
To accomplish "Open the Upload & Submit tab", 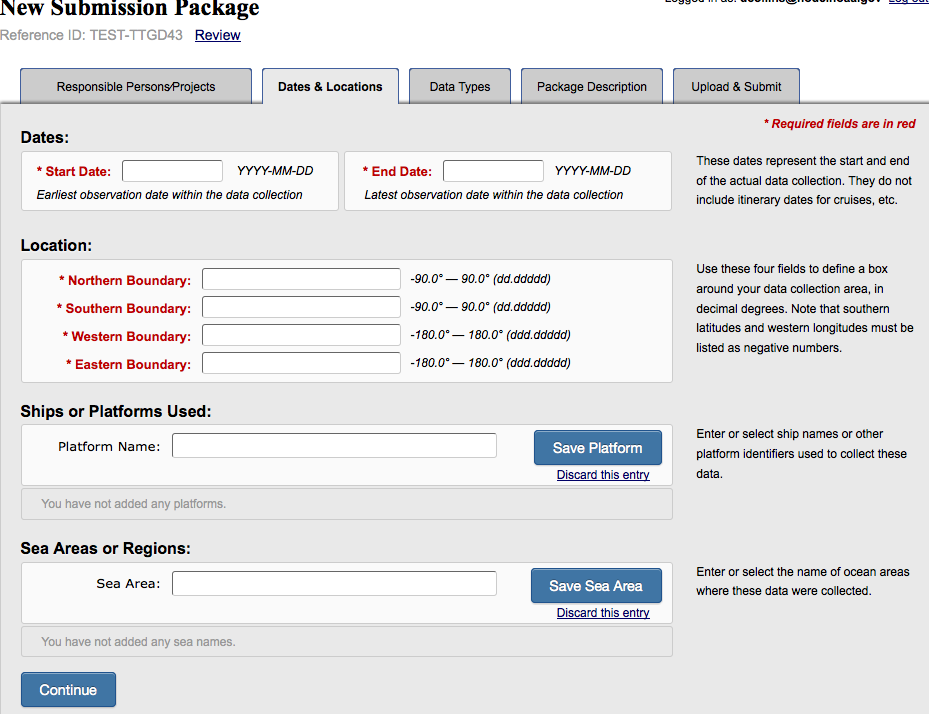I will 736,87.
